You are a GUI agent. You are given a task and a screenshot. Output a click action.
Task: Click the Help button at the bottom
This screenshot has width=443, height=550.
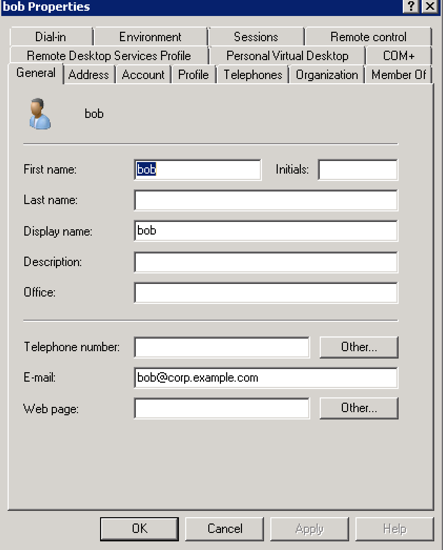pos(395,529)
